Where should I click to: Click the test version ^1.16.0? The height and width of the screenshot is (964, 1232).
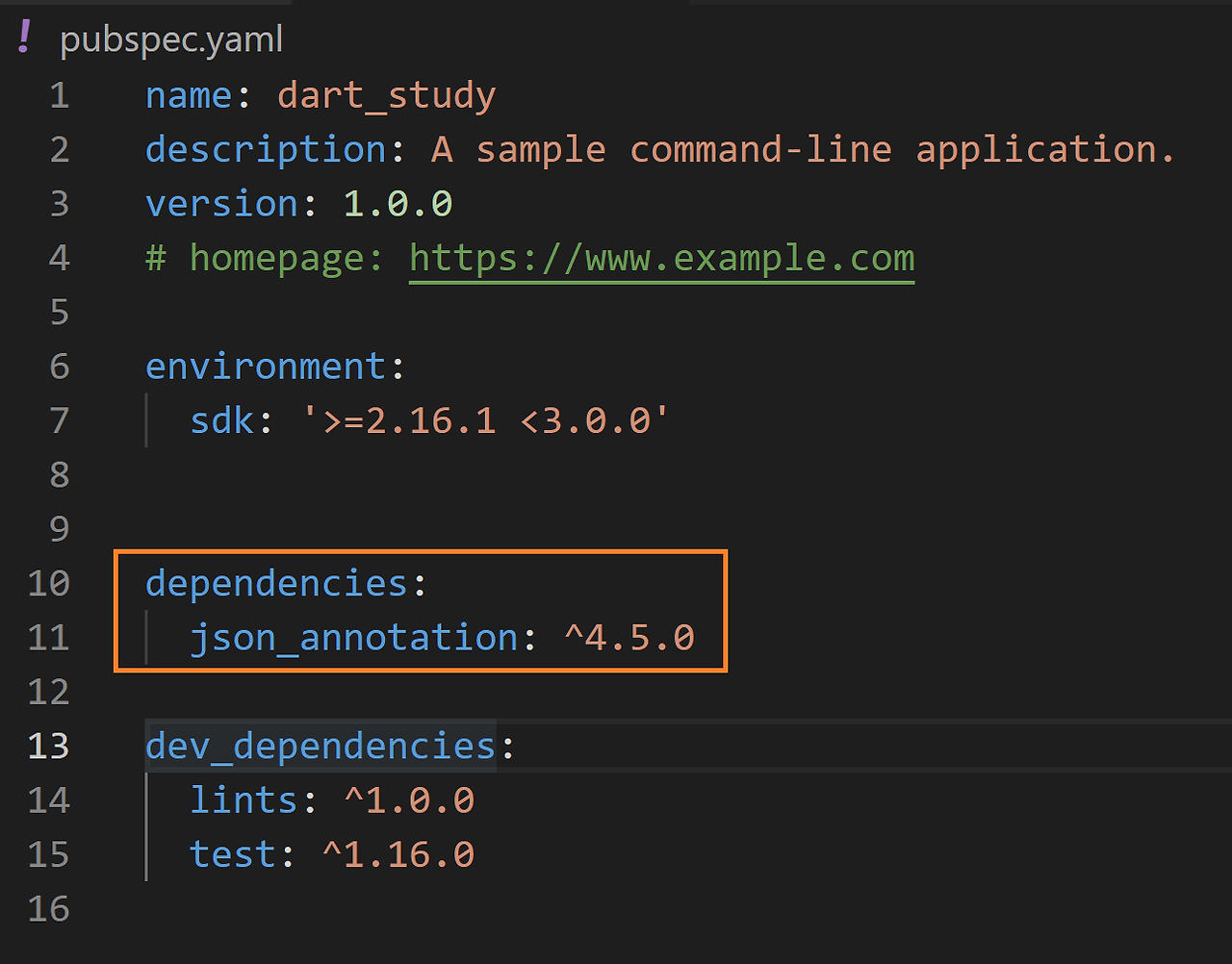tap(398, 853)
